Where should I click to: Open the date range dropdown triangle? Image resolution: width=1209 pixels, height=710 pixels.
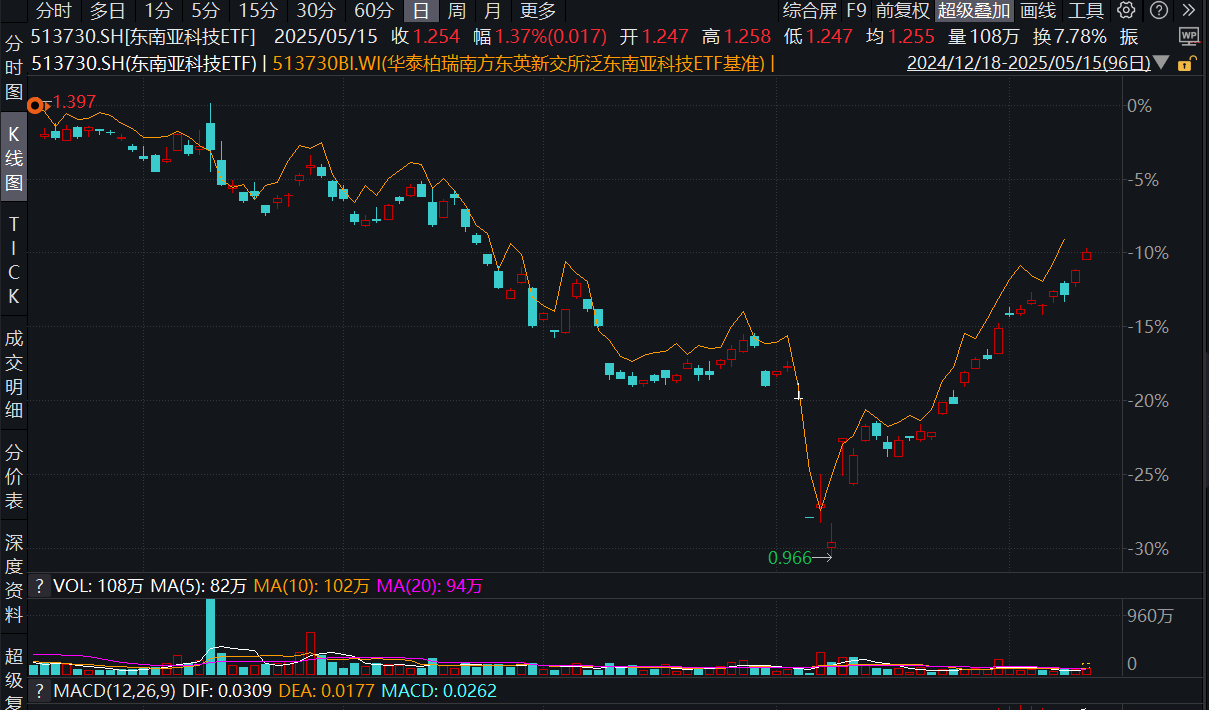pos(1161,62)
